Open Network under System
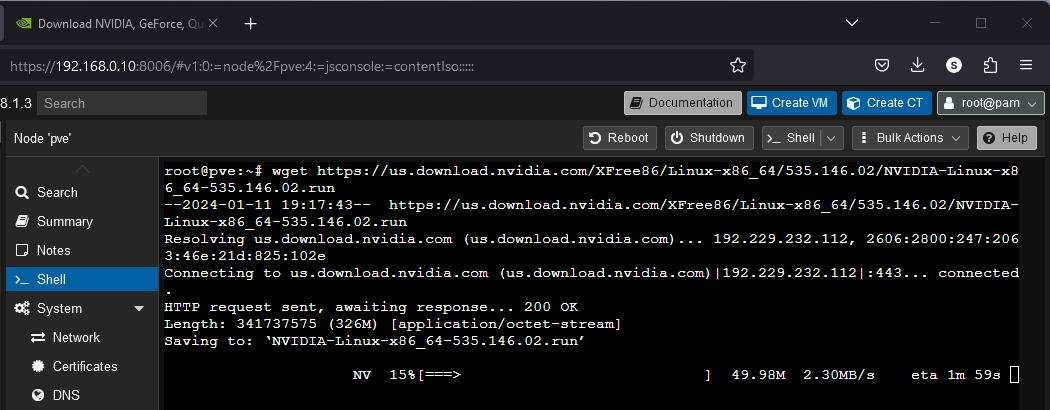Image resolution: width=1050 pixels, height=410 pixels. tap(82, 338)
